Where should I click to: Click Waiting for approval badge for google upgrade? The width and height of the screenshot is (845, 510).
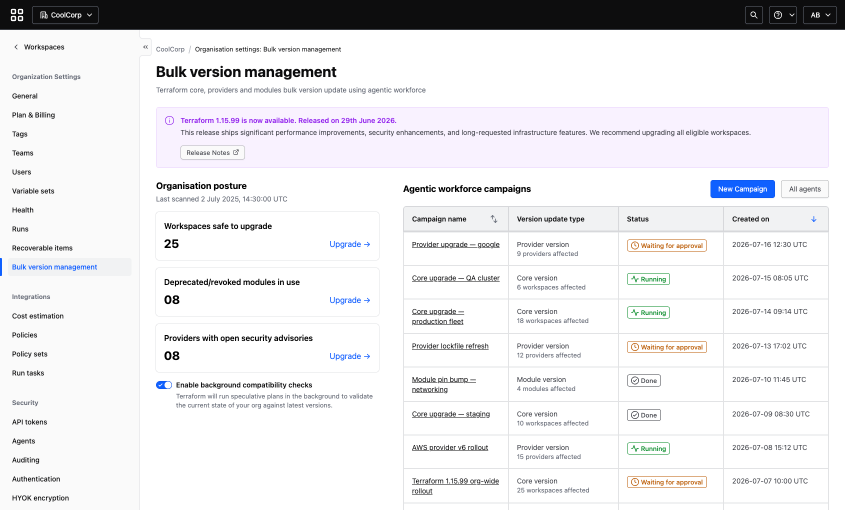pyautogui.click(x=667, y=245)
